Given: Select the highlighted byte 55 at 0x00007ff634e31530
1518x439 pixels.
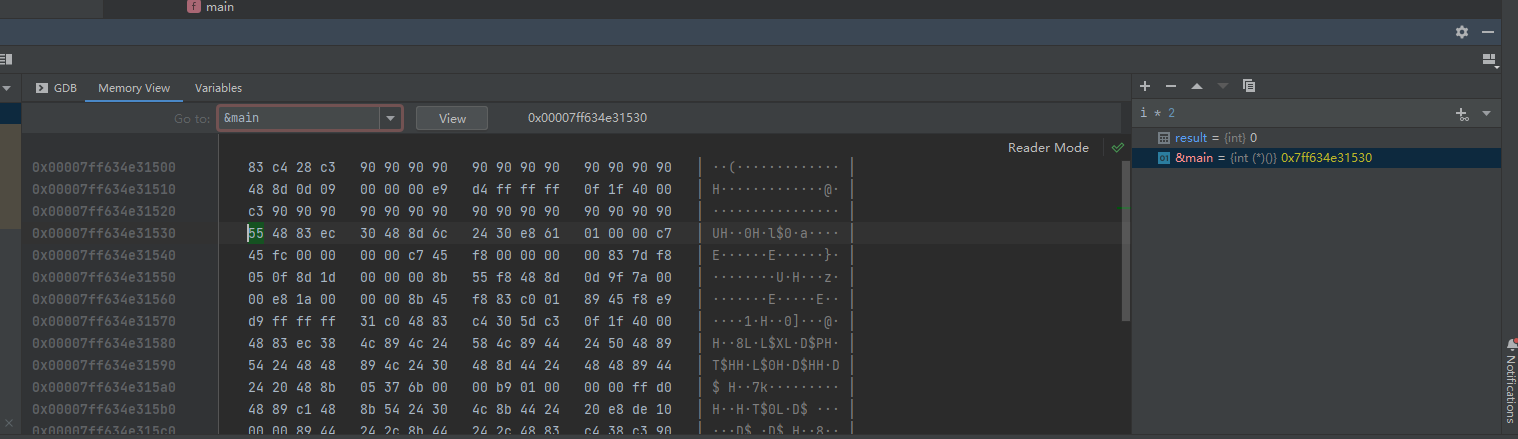Looking at the screenshot, I should (x=256, y=233).
